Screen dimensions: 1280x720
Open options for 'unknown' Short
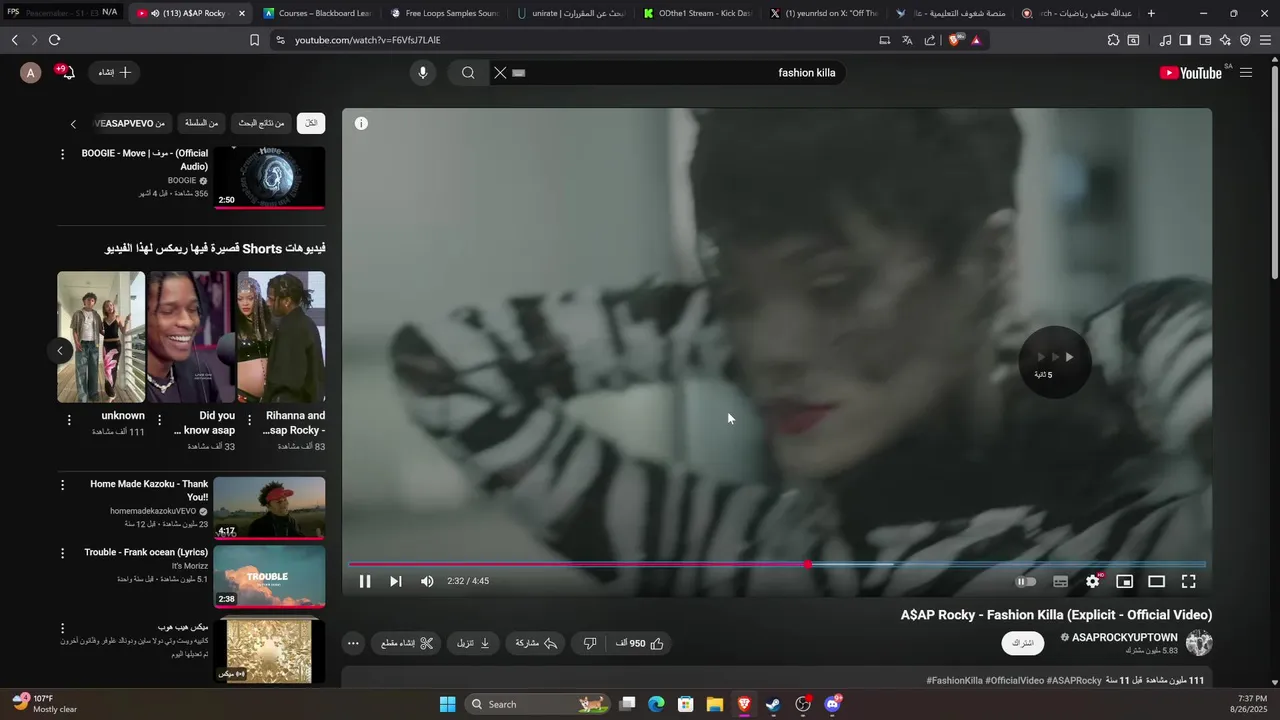[69, 420]
